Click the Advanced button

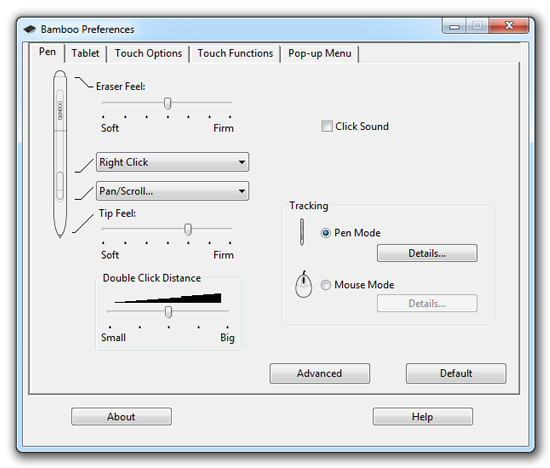(x=320, y=373)
